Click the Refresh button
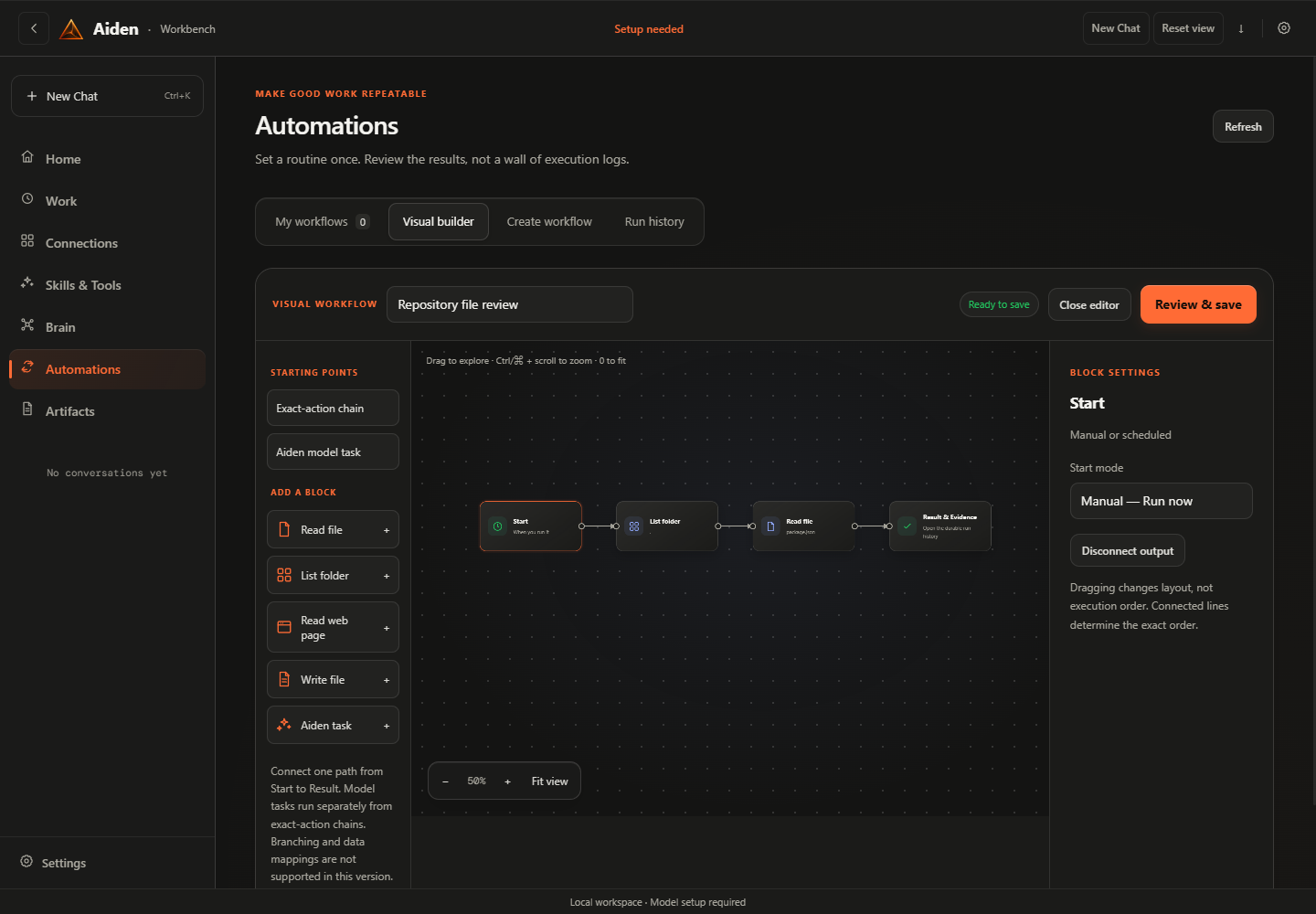Viewport: 1316px width, 914px height. (x=1243, y=127)
